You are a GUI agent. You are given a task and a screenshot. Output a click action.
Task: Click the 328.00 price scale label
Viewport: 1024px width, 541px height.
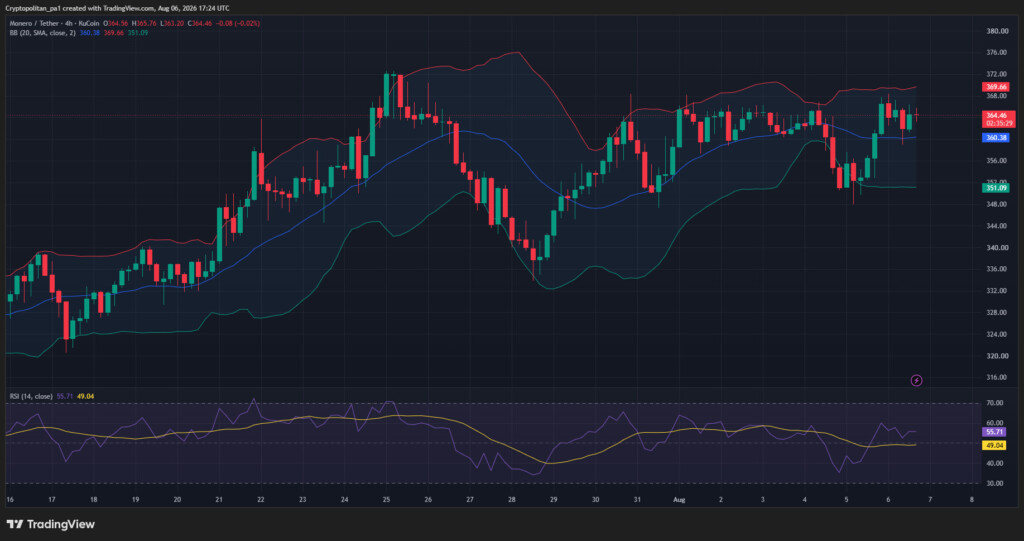[x=996, y=312]
